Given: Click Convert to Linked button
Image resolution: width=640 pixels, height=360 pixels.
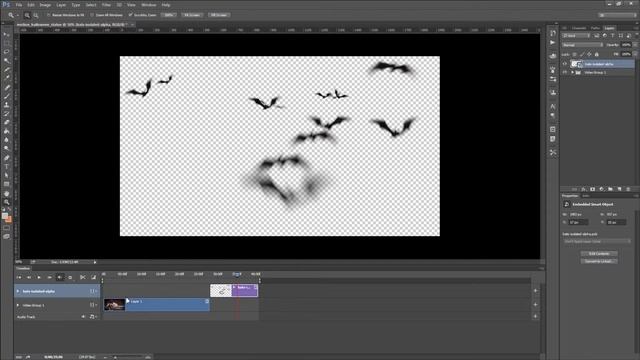Looking at the screenshot, I should 599,261.
